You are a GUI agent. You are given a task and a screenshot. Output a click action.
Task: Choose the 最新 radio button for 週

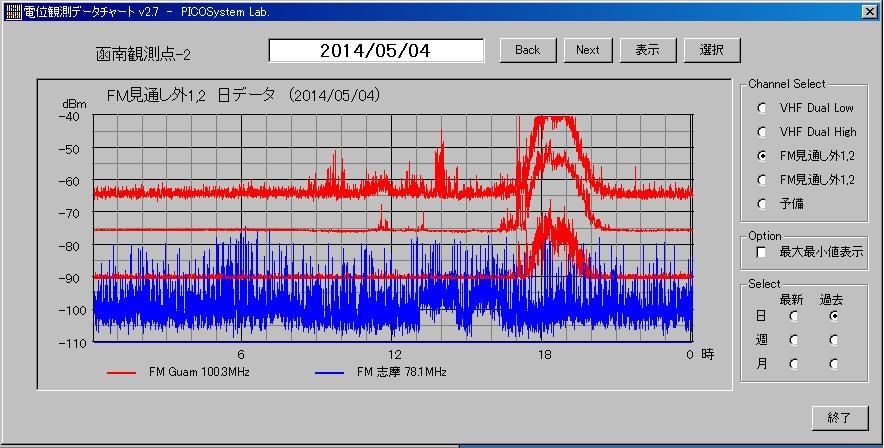[x=794, y=340]
